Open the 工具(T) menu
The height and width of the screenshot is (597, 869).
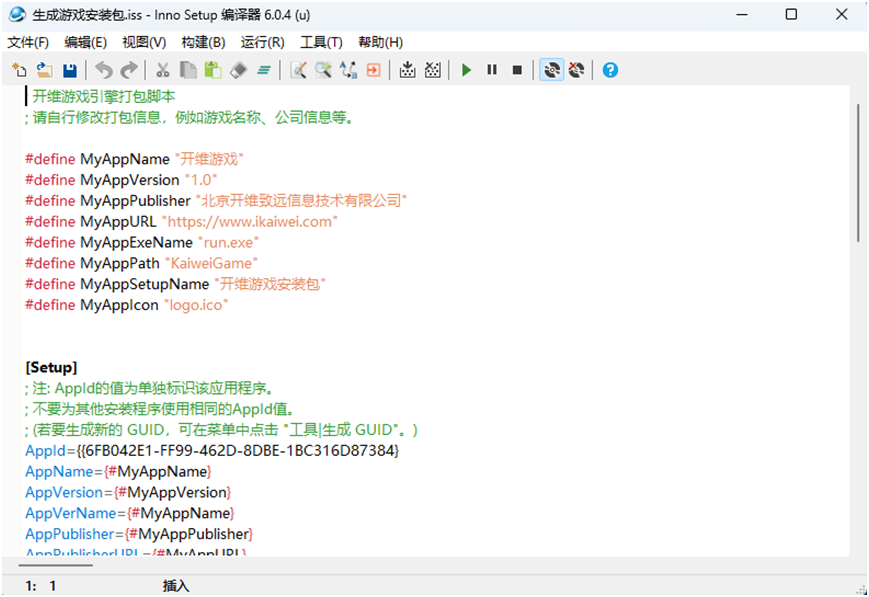tap(321, 43)
